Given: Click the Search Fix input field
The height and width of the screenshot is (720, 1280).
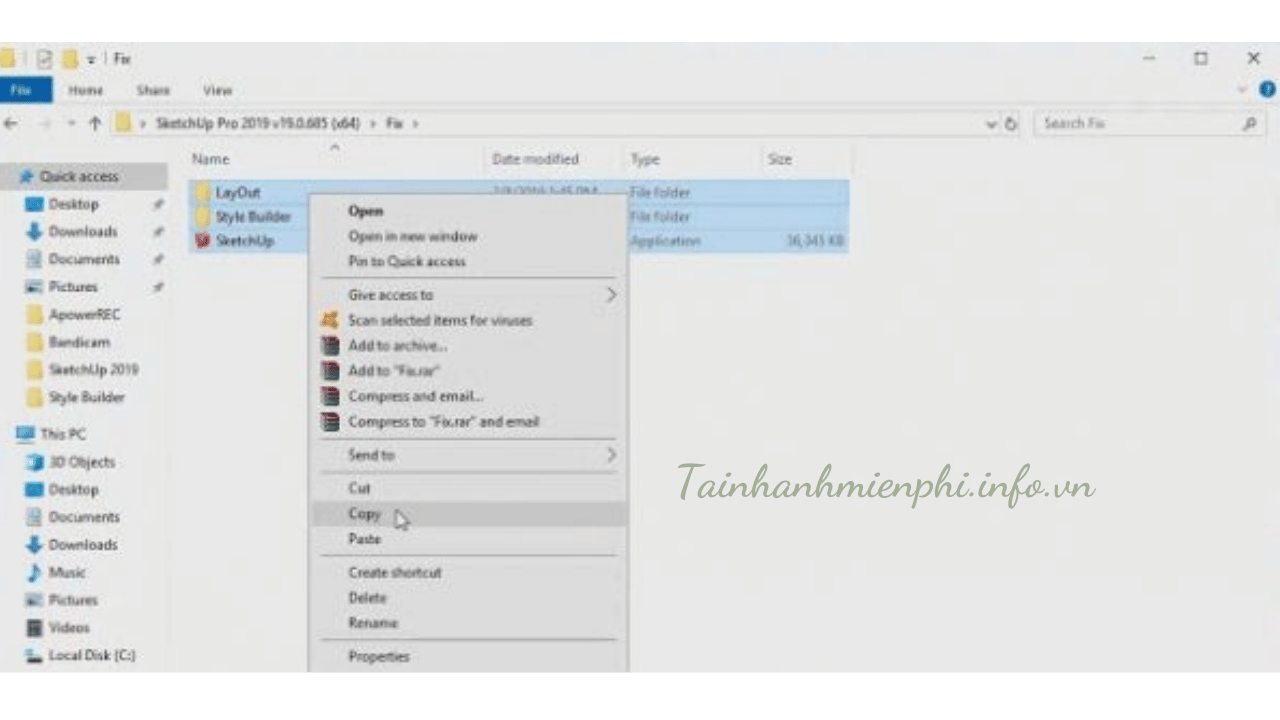Looking at the screenshot, I should click(1135, 124).
